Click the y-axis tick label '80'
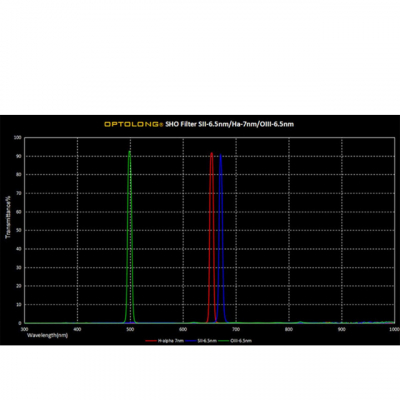 click(19, 175)
